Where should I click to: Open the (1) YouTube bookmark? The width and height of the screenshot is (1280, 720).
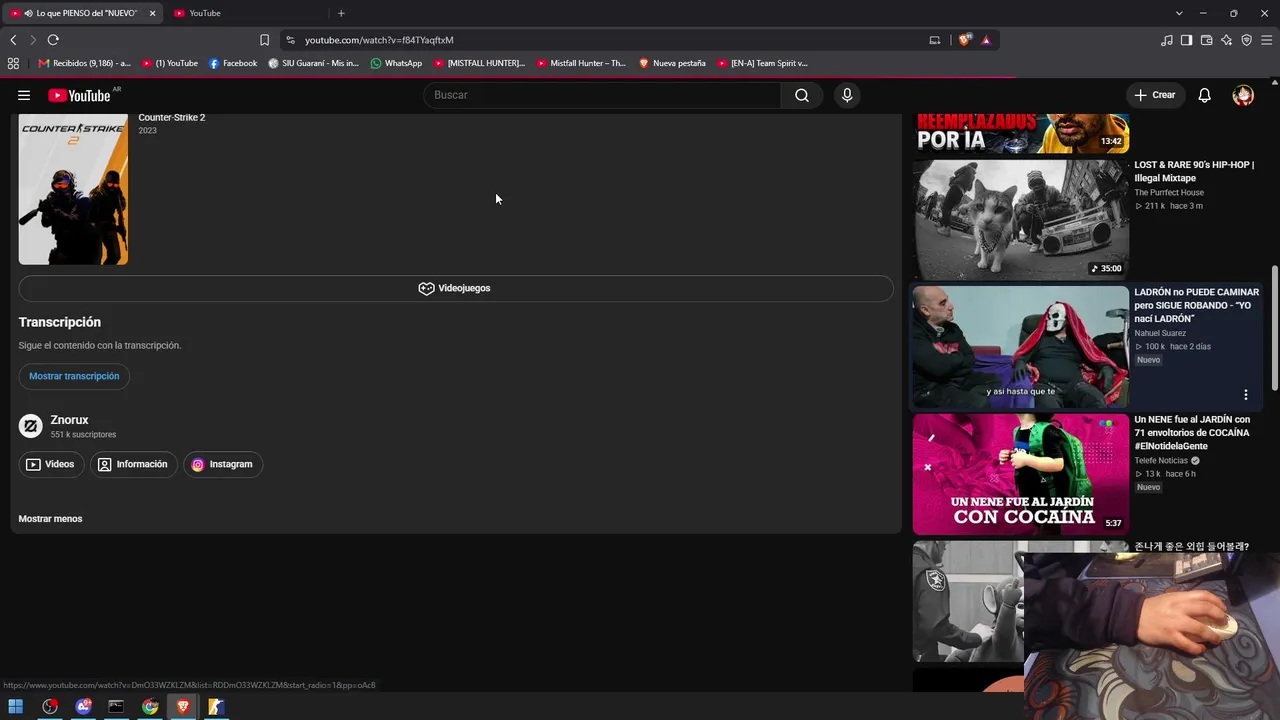point(170,63)
